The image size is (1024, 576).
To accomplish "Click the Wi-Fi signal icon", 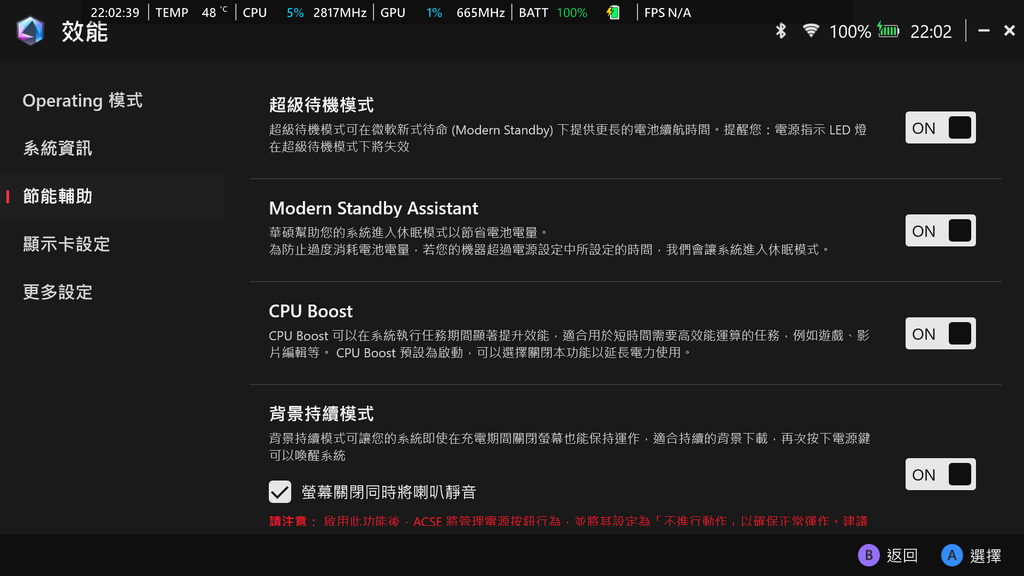I will (810, 31).
